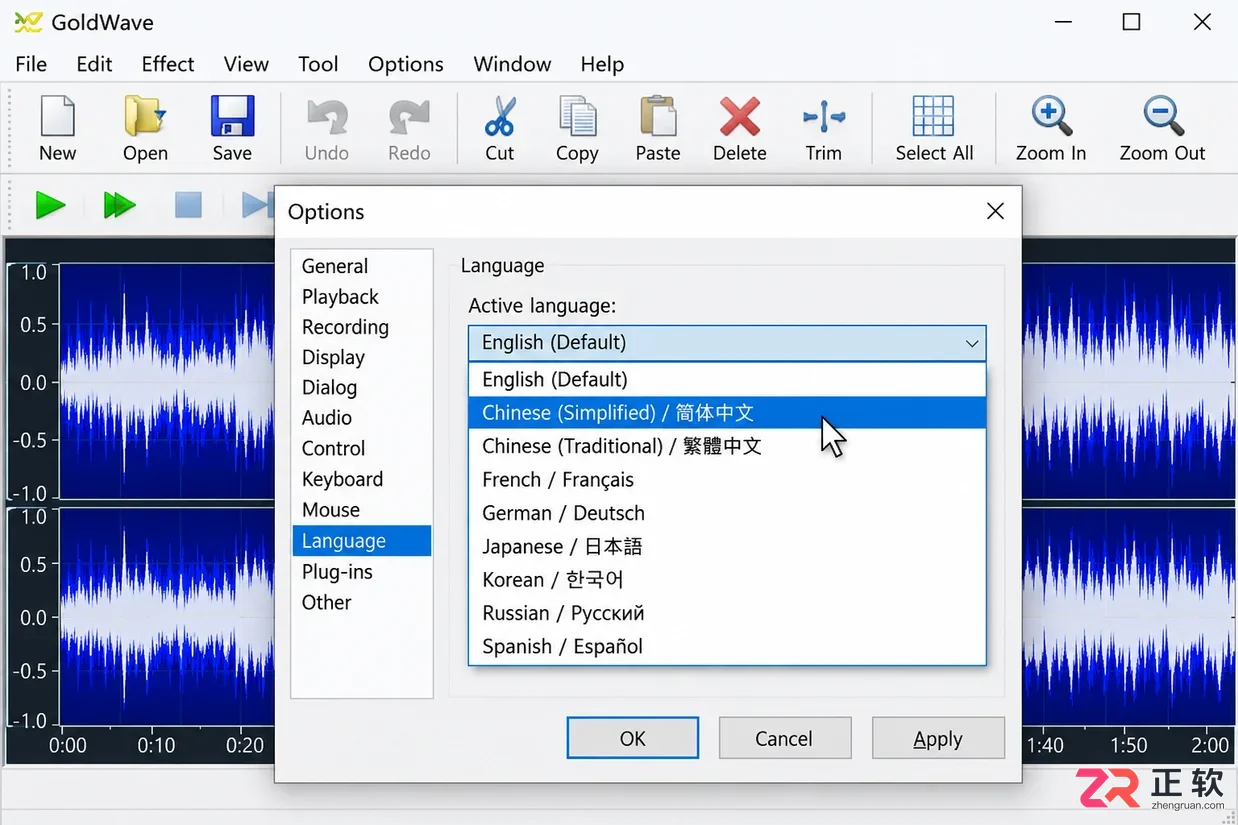Pick French / Français from the list
The height and width of the screenshot is (825, 1238).
727,480
